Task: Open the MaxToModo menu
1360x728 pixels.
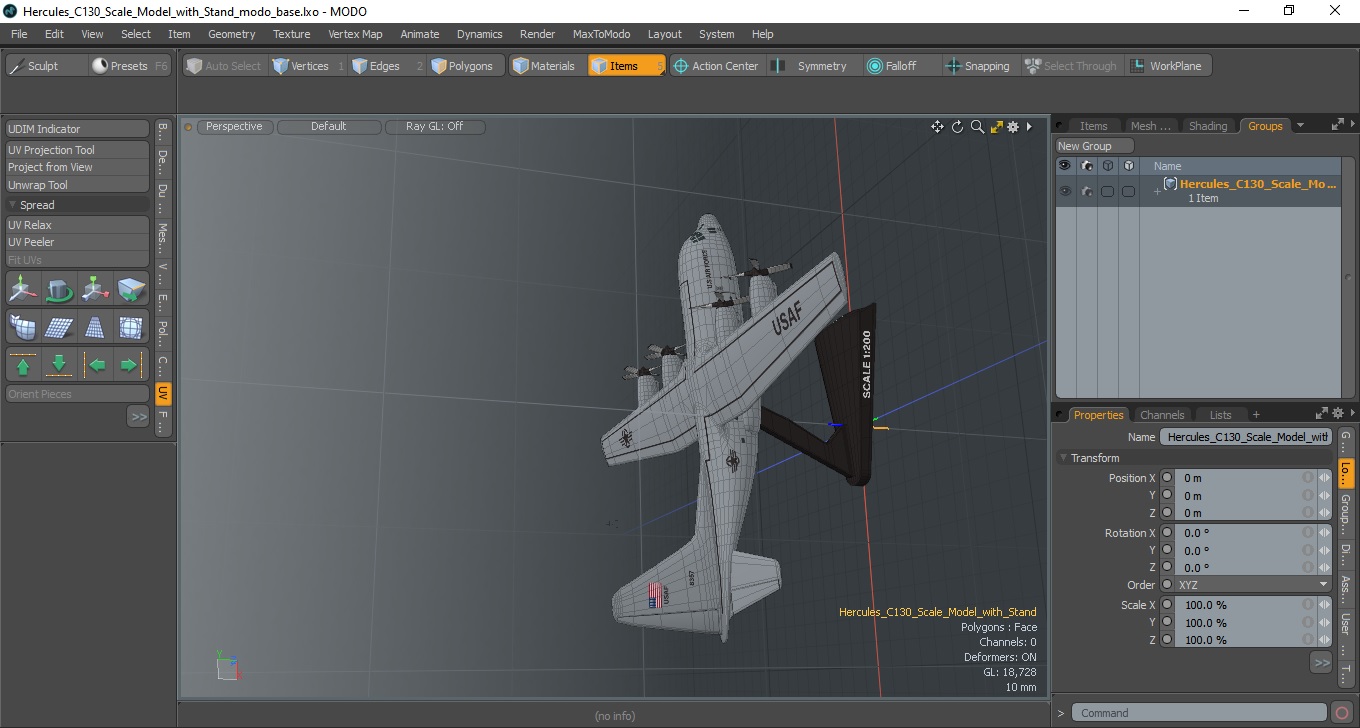Action: (601, 34)
